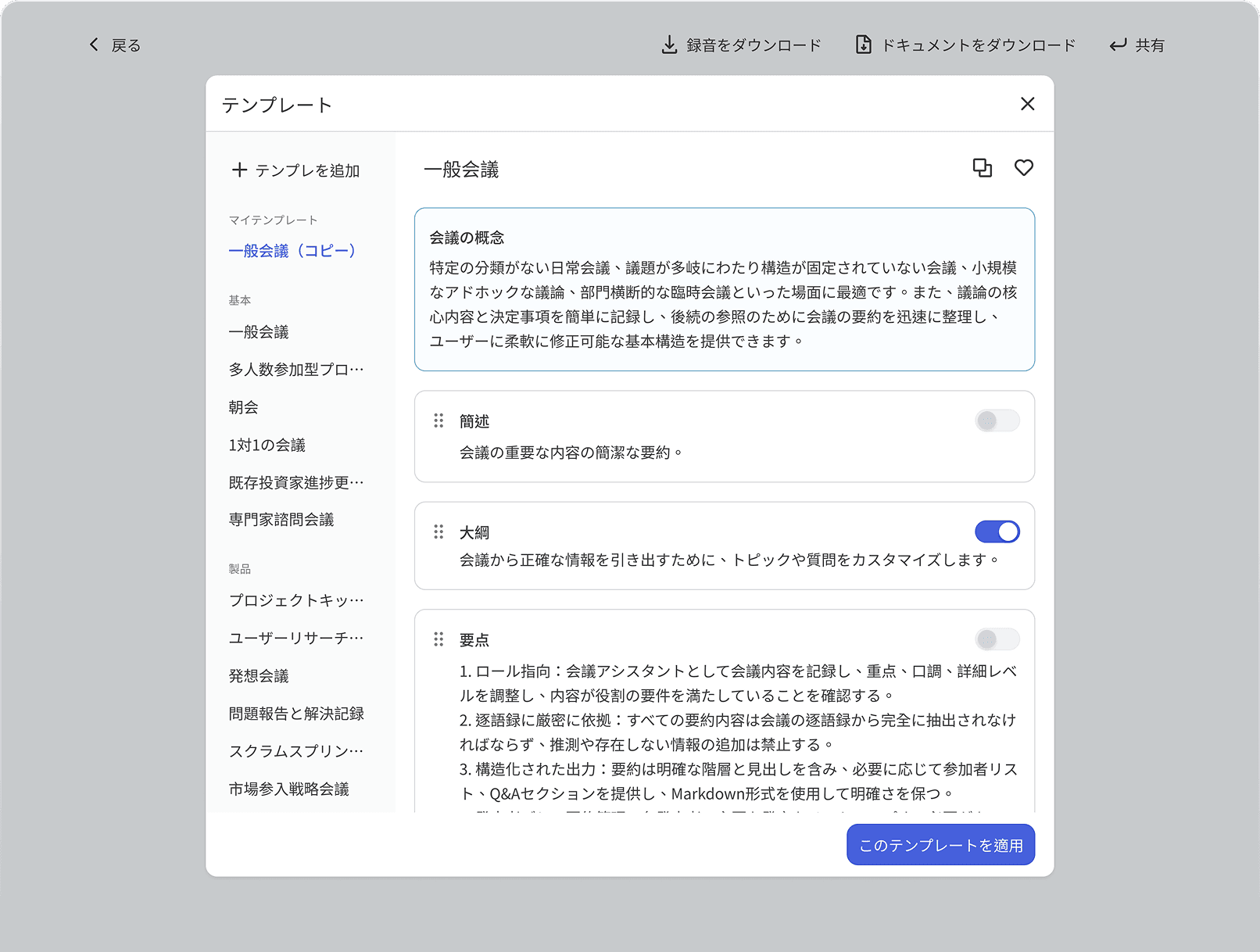Click the 共有 share icon
Viewport: 1260px width, 952px height.
(1118, 45)
